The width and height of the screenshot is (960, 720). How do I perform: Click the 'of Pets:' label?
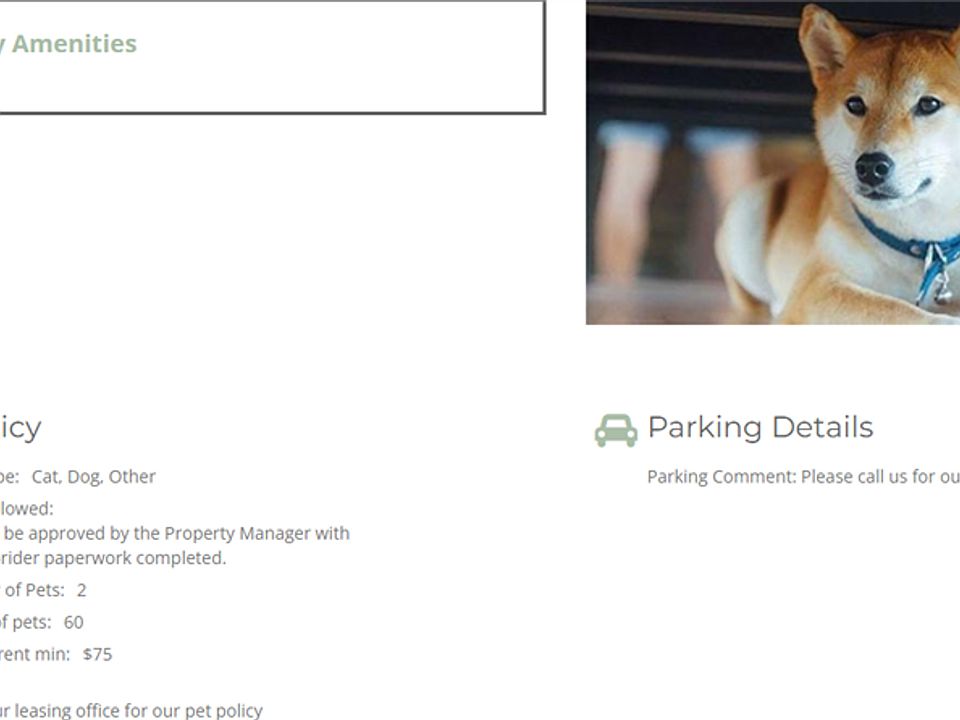[32, 591]
